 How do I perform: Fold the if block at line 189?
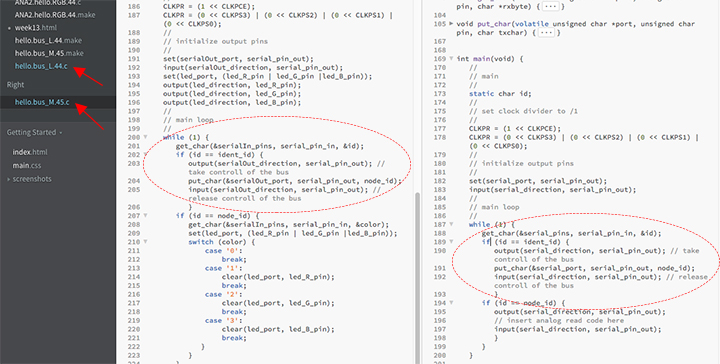[x=451, y=242]
